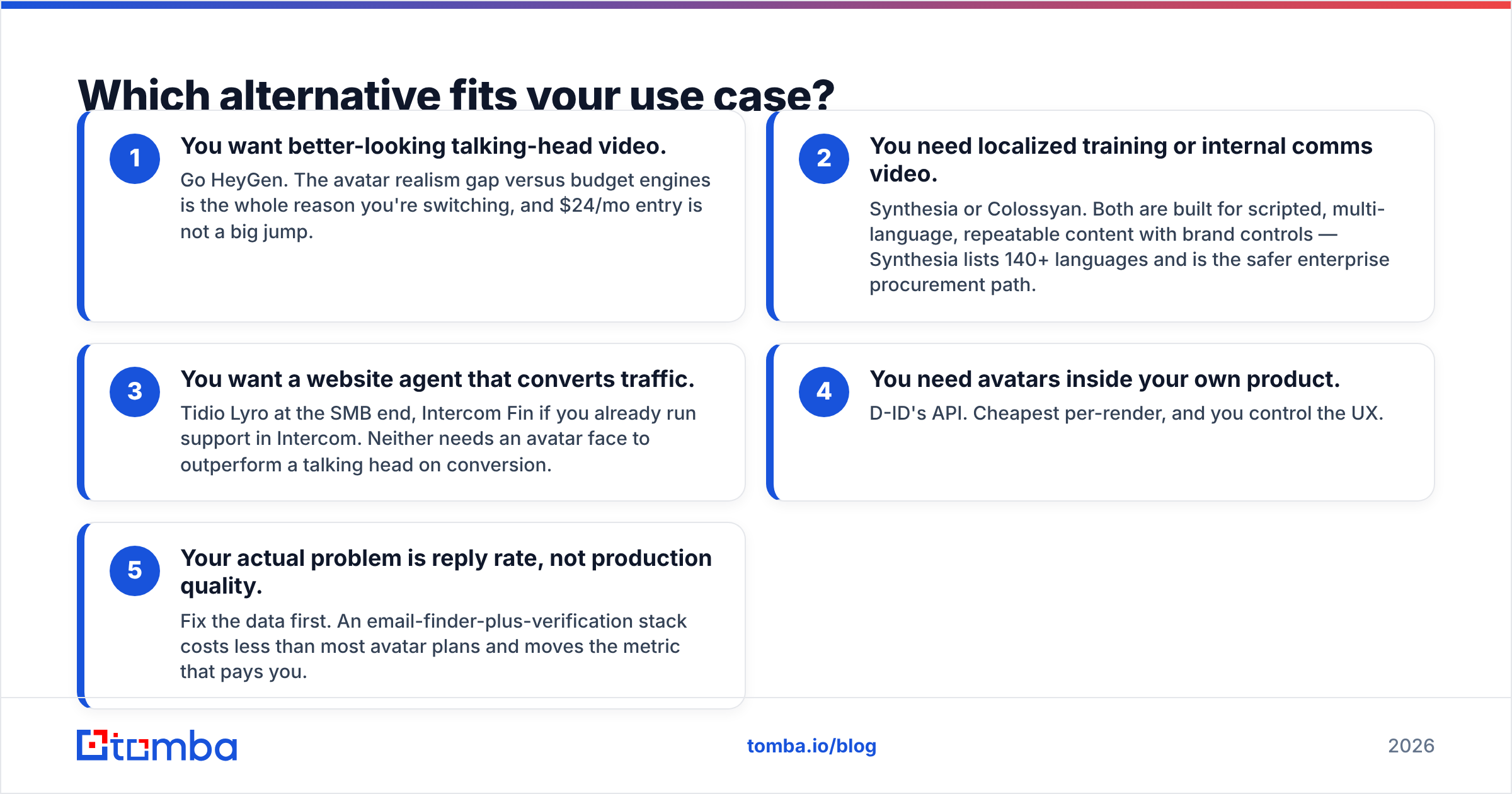Screen dimensions: 1512x794
Task: Click 'You want a website agent that converts traffic.' heading
Action: click(x=437, y=379)
